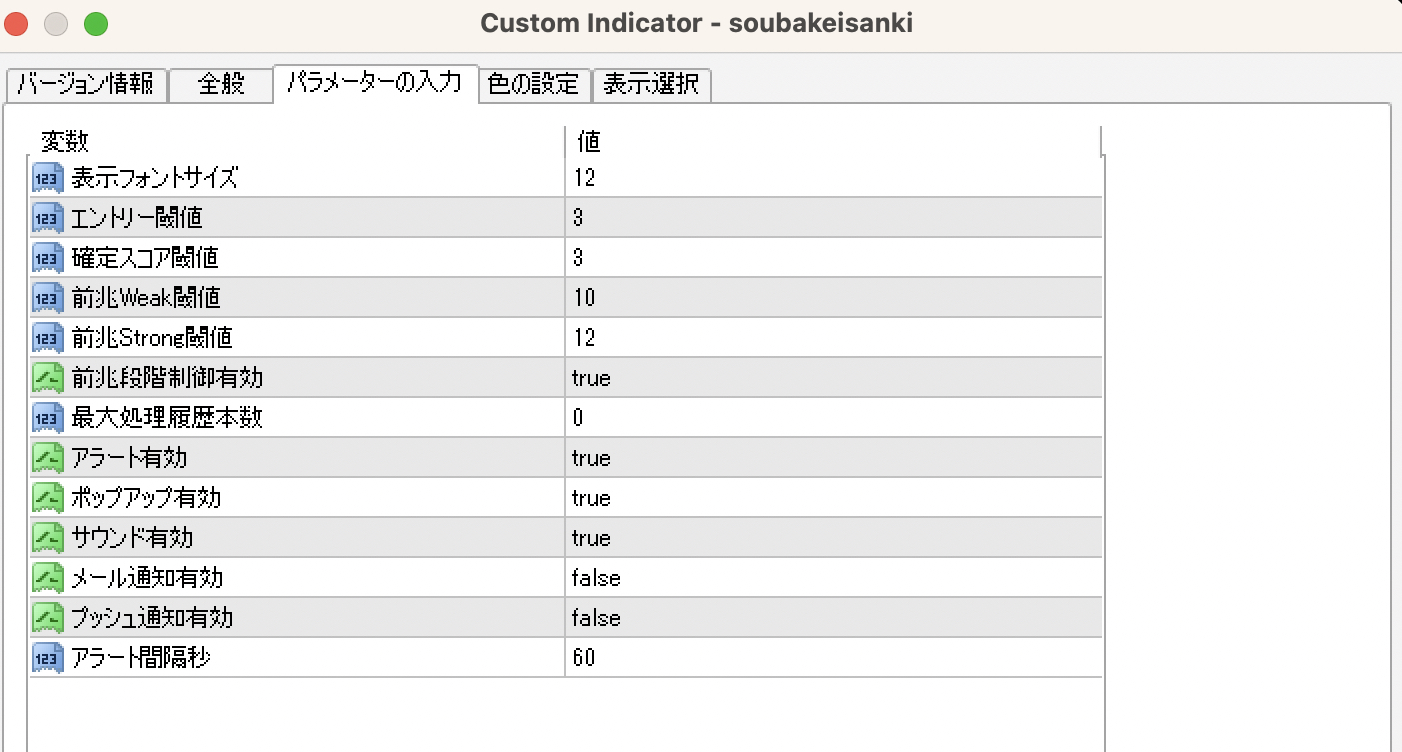Screen dimensions: 1402x752
Task: Select the icon beside 確定スコア閾値
Action: 48,258
